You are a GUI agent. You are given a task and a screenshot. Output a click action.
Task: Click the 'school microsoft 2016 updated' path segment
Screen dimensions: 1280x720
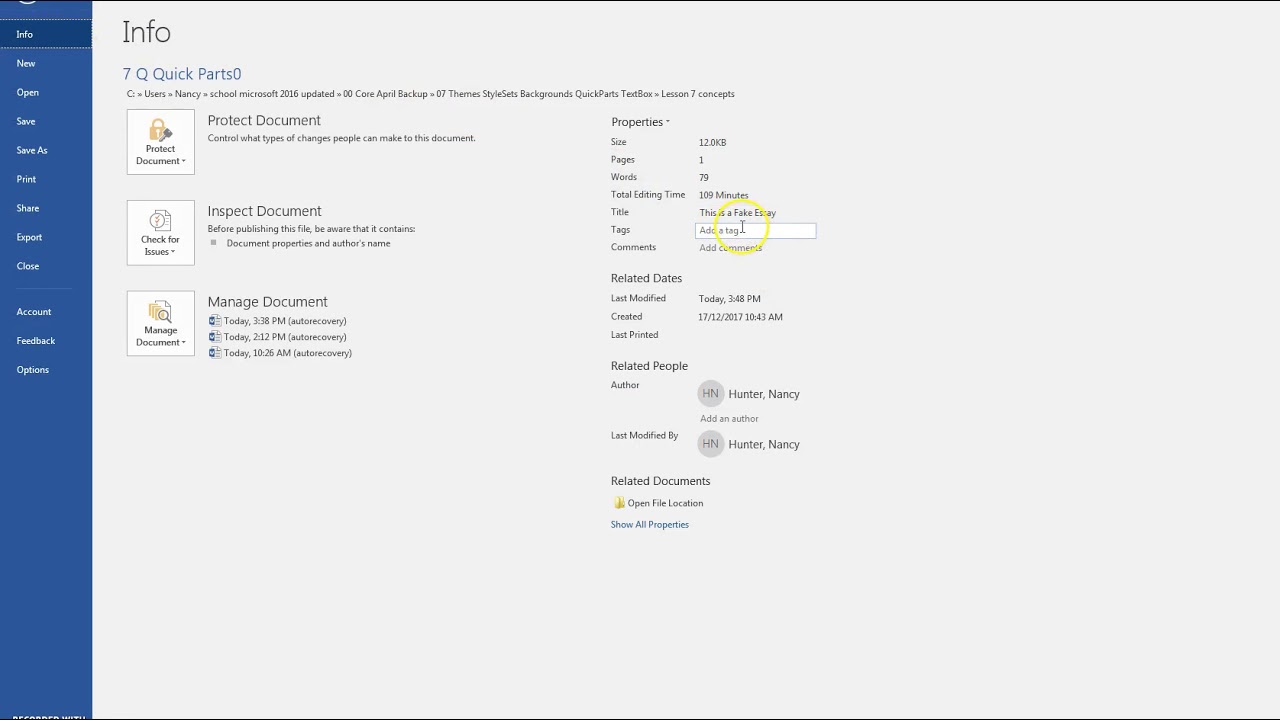pyautogui.click(x=272, y=94)
